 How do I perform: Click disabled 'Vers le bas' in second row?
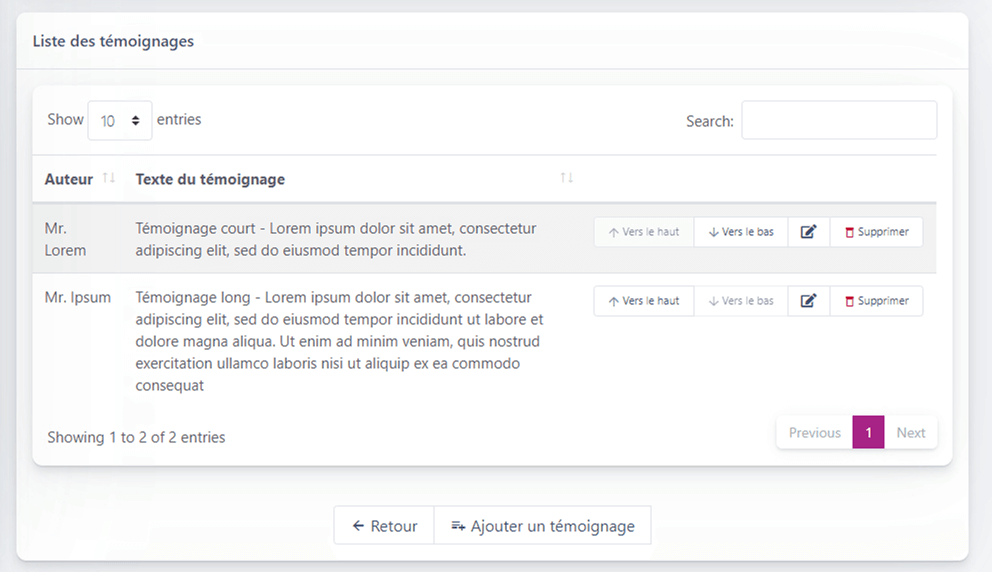[740, 301]
